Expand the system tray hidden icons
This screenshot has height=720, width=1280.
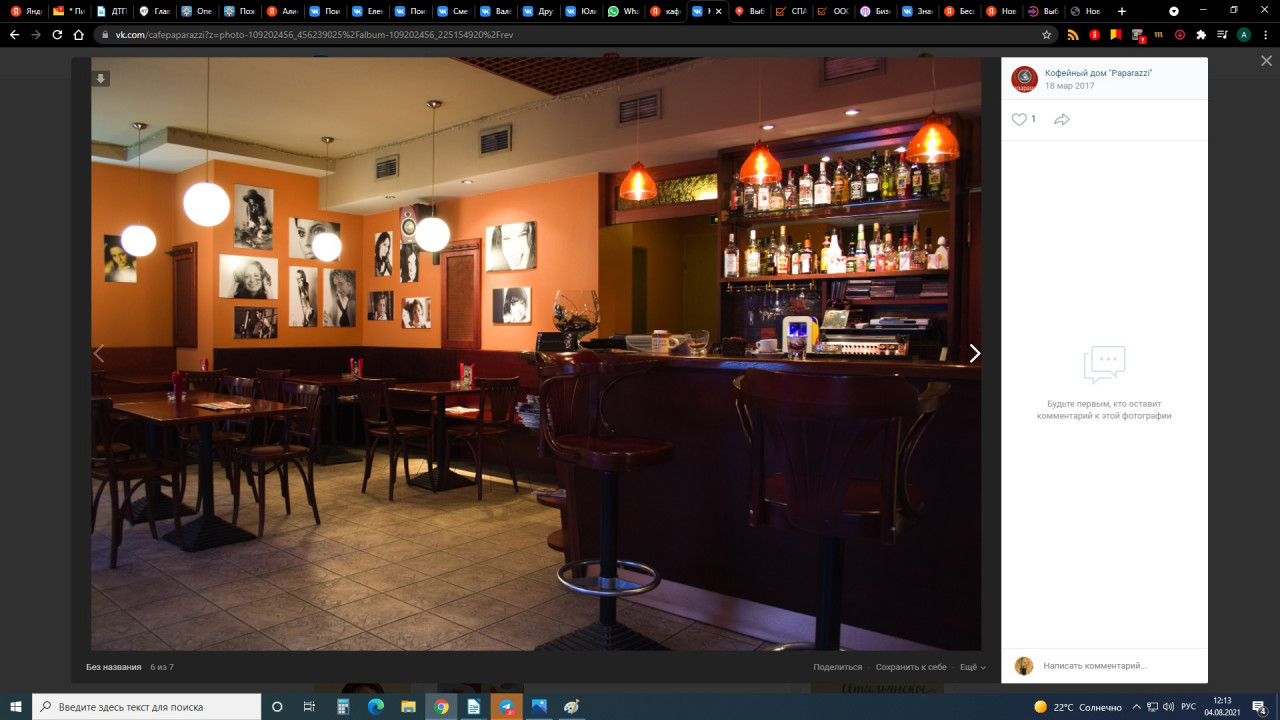pyautogui.click(x=1136, y=707)
